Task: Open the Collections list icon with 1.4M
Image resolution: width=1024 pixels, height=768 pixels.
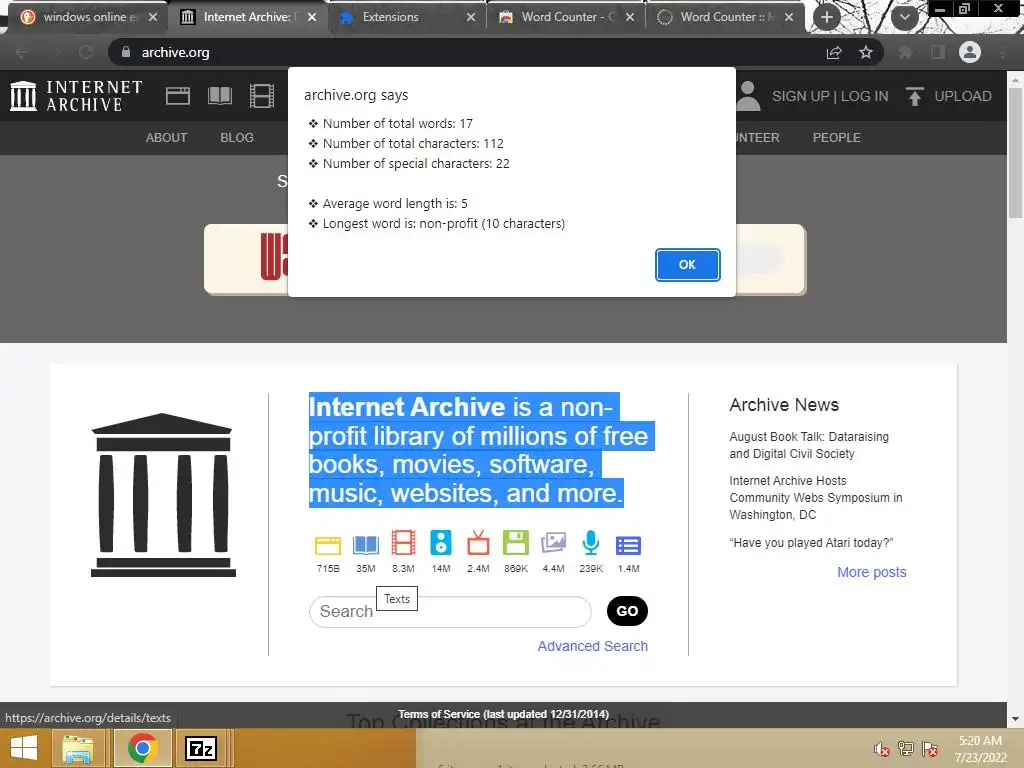Action: (628, 545)
